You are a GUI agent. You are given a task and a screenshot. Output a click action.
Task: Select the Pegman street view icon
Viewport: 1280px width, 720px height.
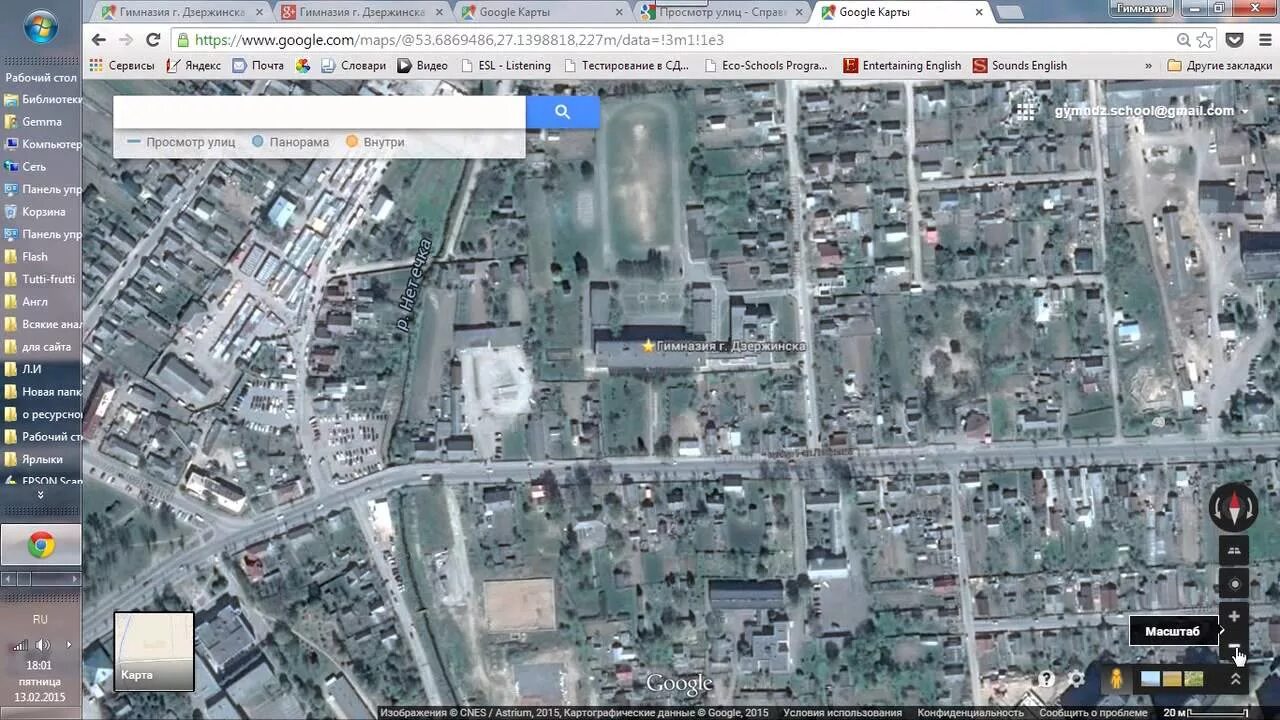coord(1116,678)
